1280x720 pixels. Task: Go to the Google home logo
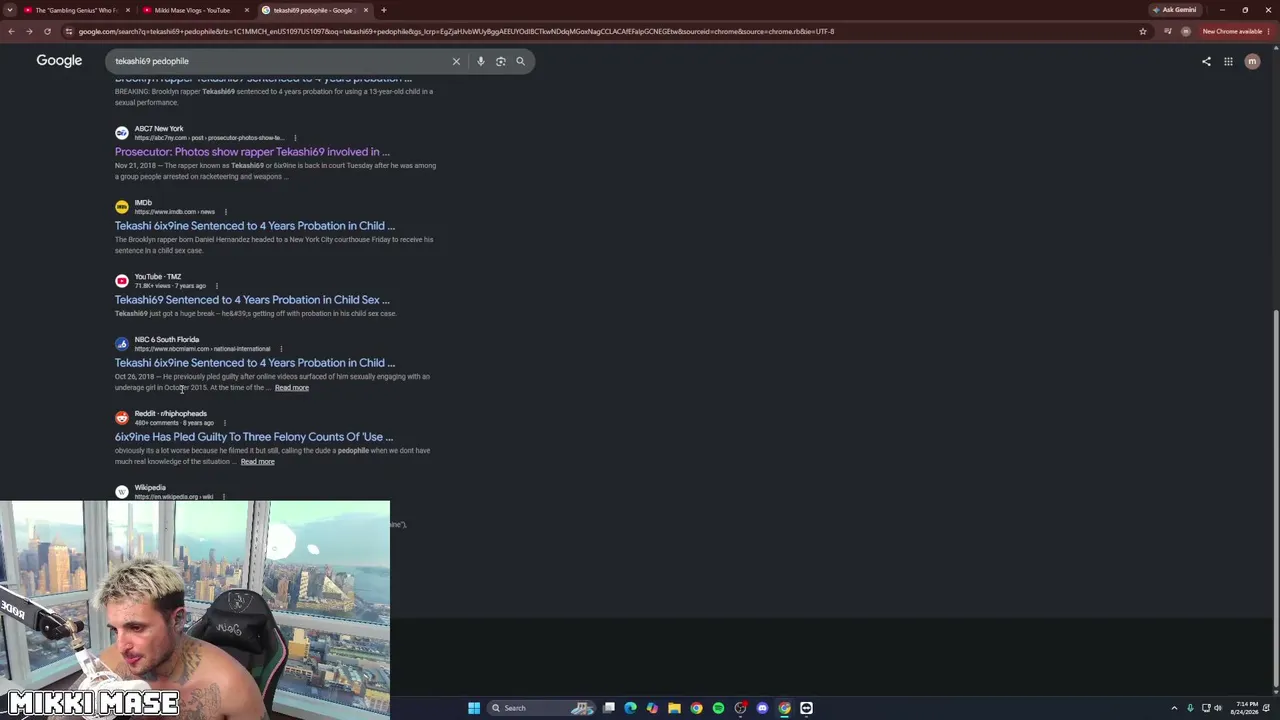coord(59,61)
